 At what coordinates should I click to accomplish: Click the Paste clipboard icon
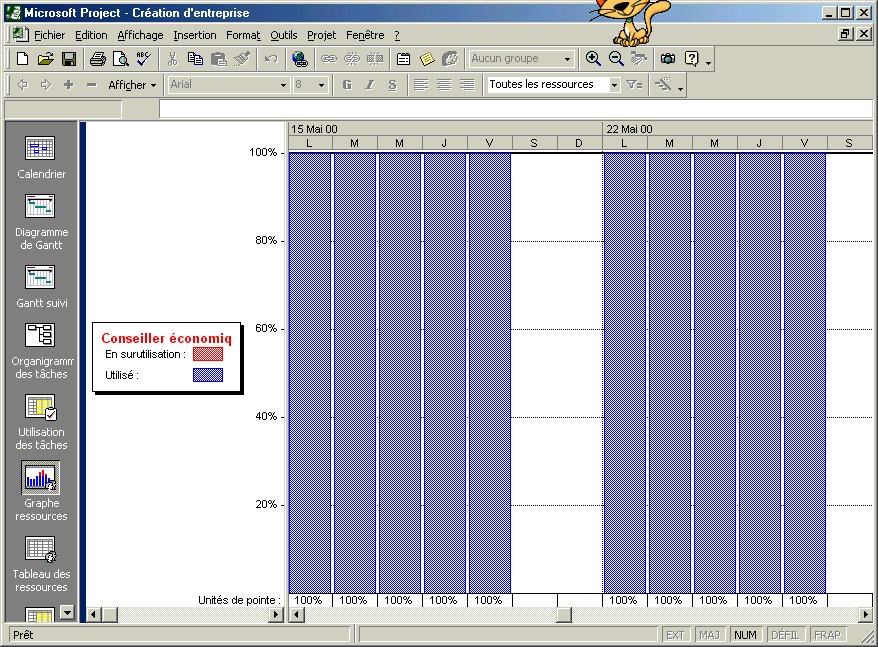point(218,59)
